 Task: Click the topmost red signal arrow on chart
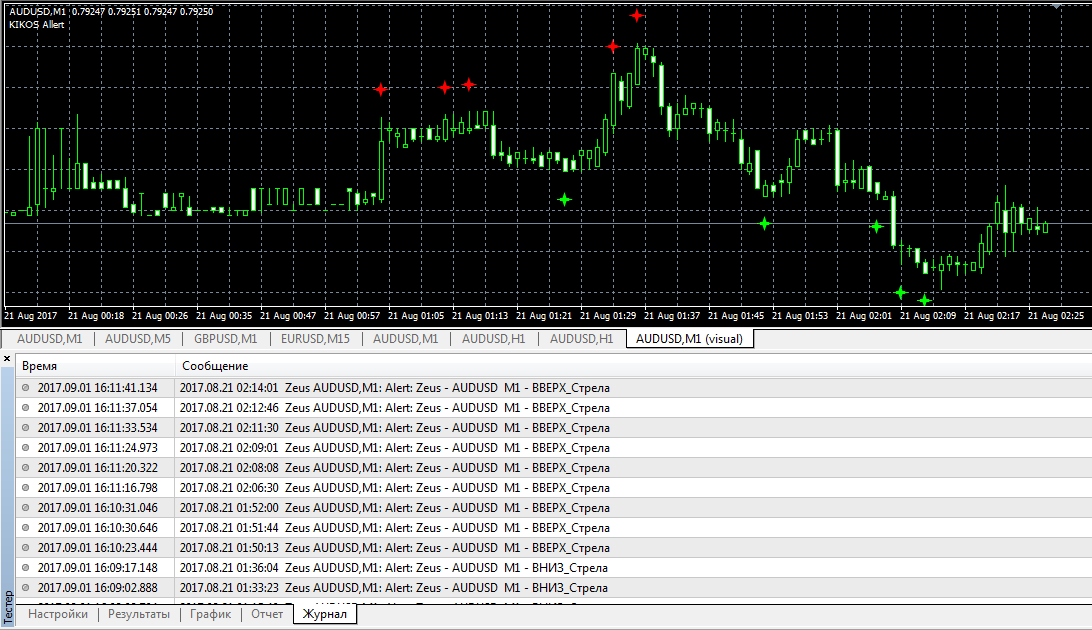pos(637,15)
